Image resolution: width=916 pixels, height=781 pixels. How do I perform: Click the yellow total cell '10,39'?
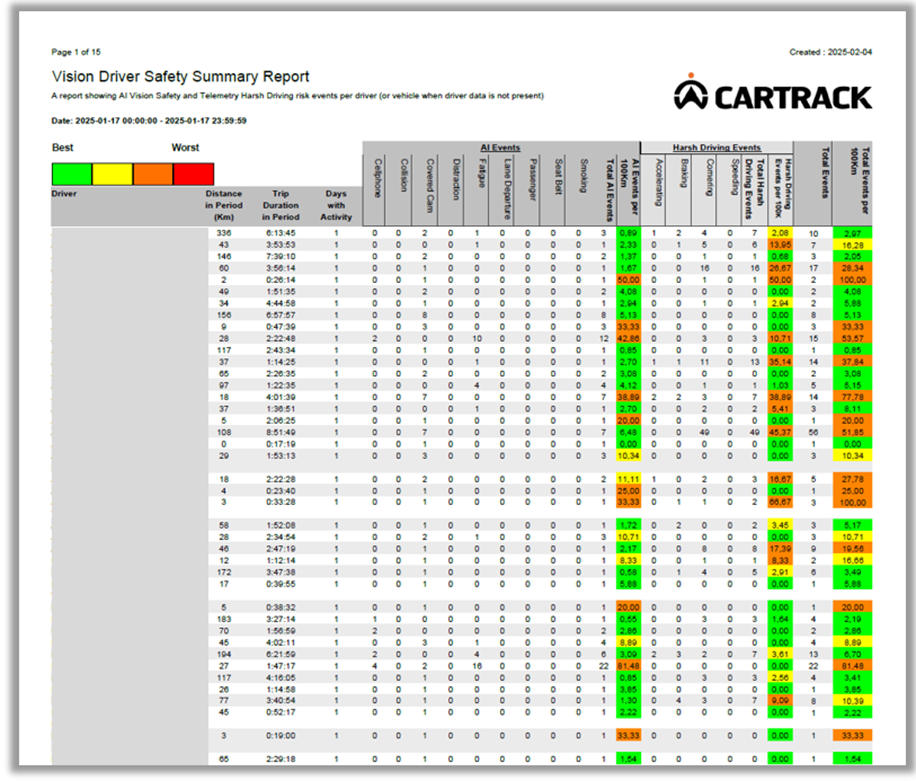click(852, 700)
